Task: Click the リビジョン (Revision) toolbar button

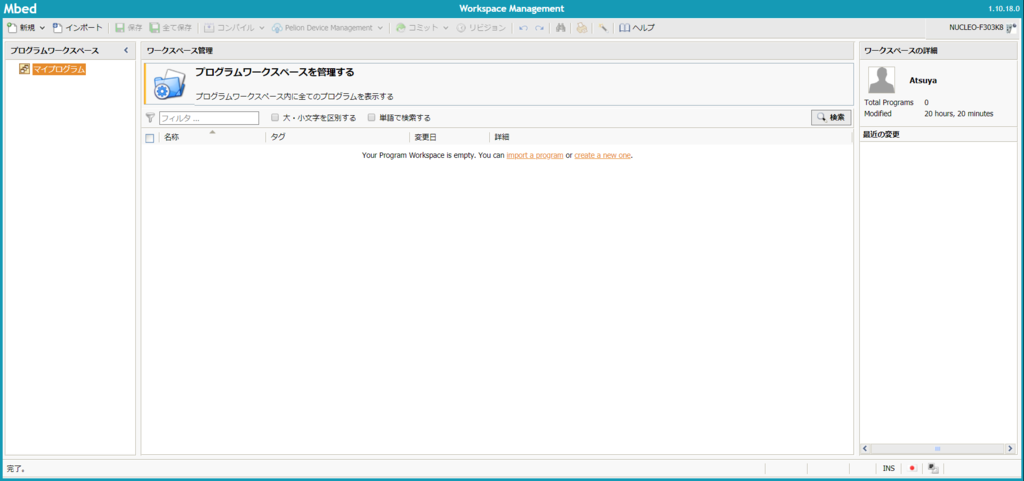Action: (481, 28)
